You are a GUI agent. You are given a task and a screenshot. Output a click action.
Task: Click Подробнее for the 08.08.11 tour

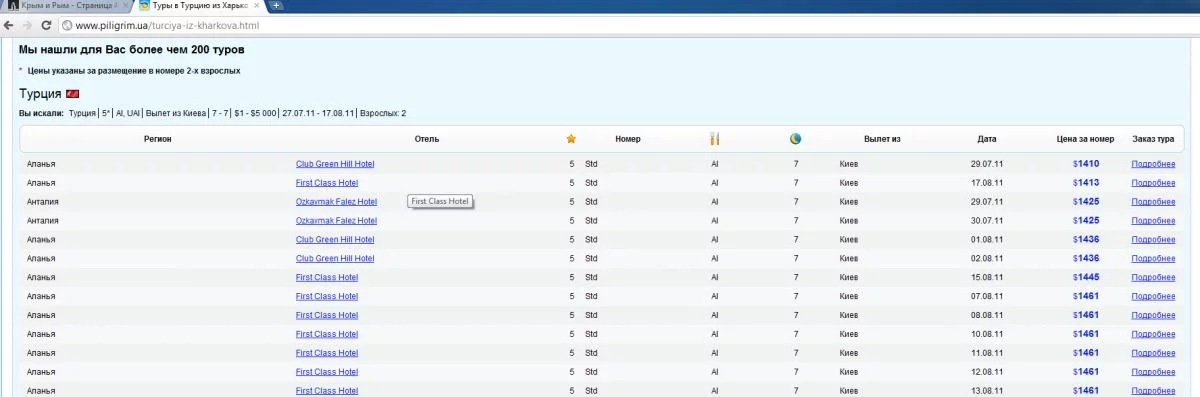[x=1153, y=315]
